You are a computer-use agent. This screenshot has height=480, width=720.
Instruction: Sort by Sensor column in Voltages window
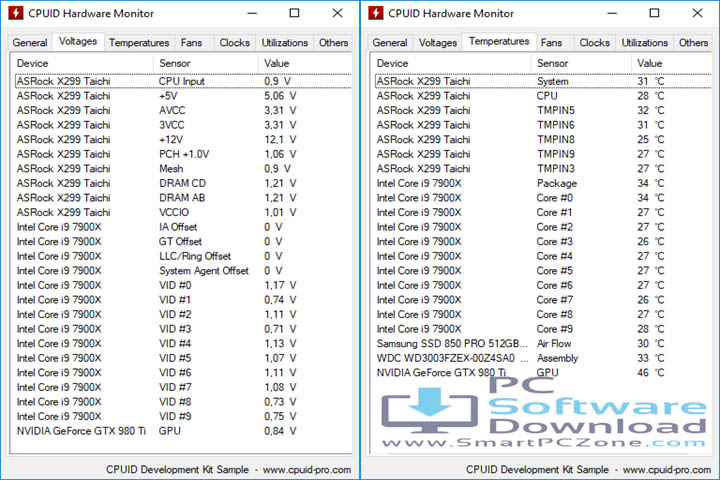pyautogui.click(x=206, y=63)
